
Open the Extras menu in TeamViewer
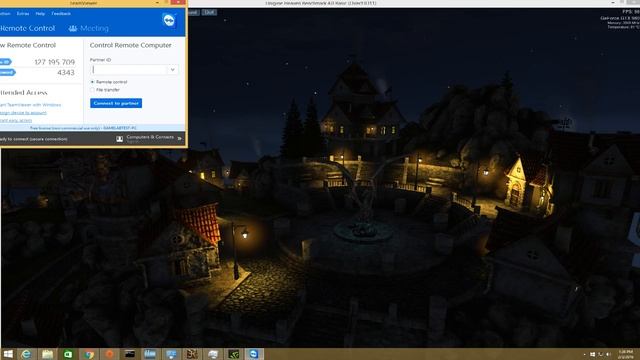(23, 13)
